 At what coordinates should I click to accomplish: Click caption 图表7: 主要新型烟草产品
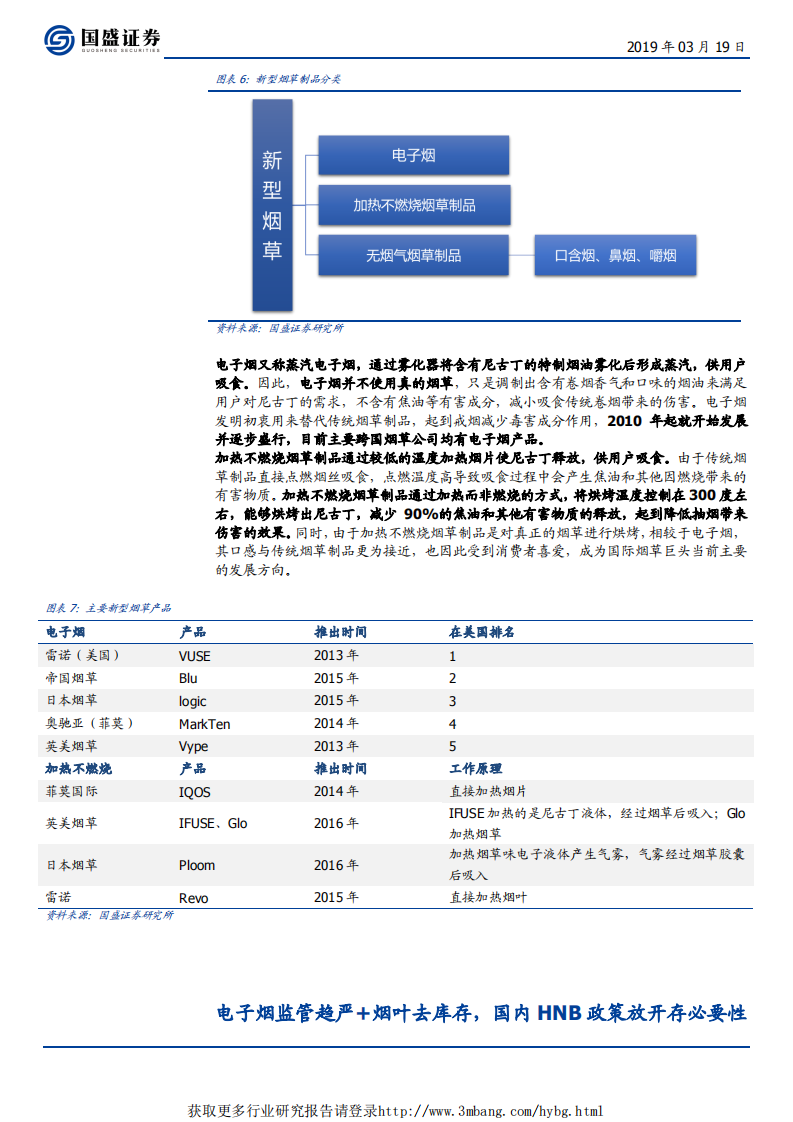108,608
